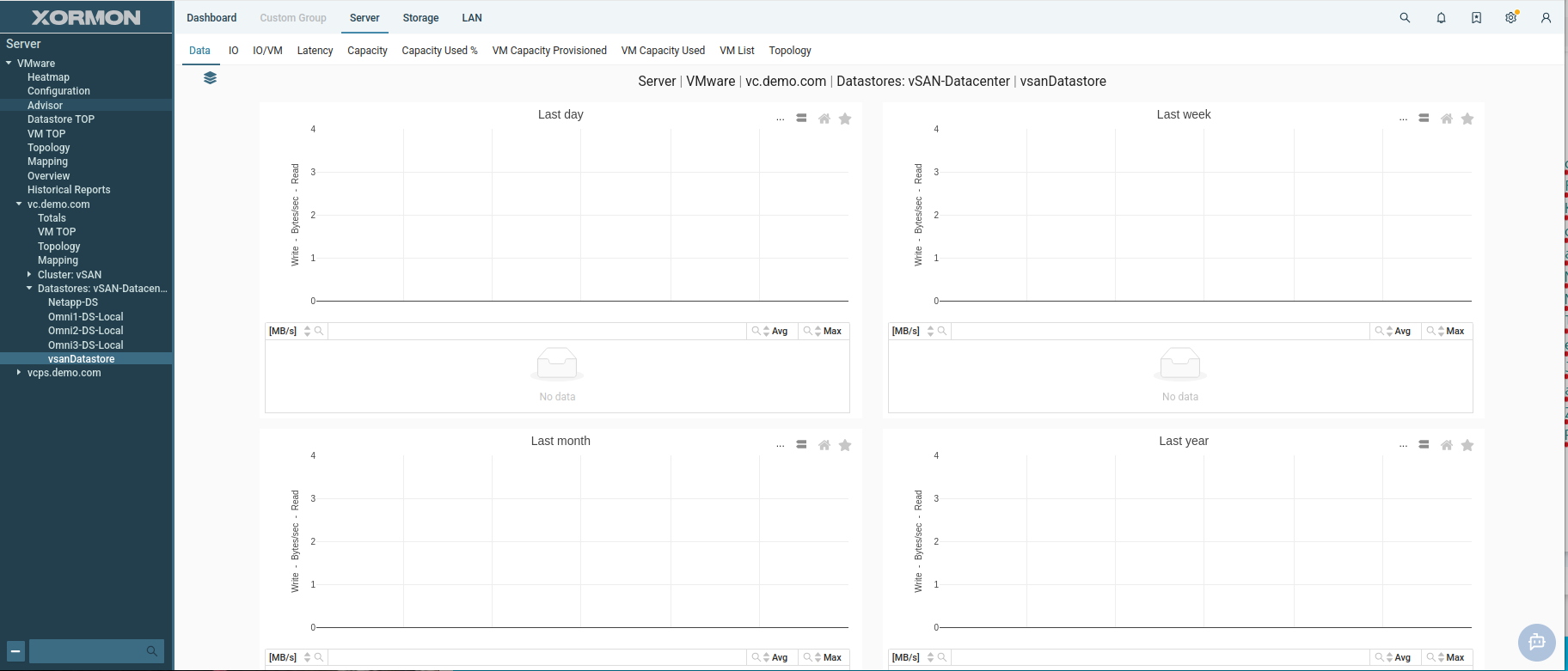Open the chat support bubble icon
1568x671 pixels.
point(1536,642)
